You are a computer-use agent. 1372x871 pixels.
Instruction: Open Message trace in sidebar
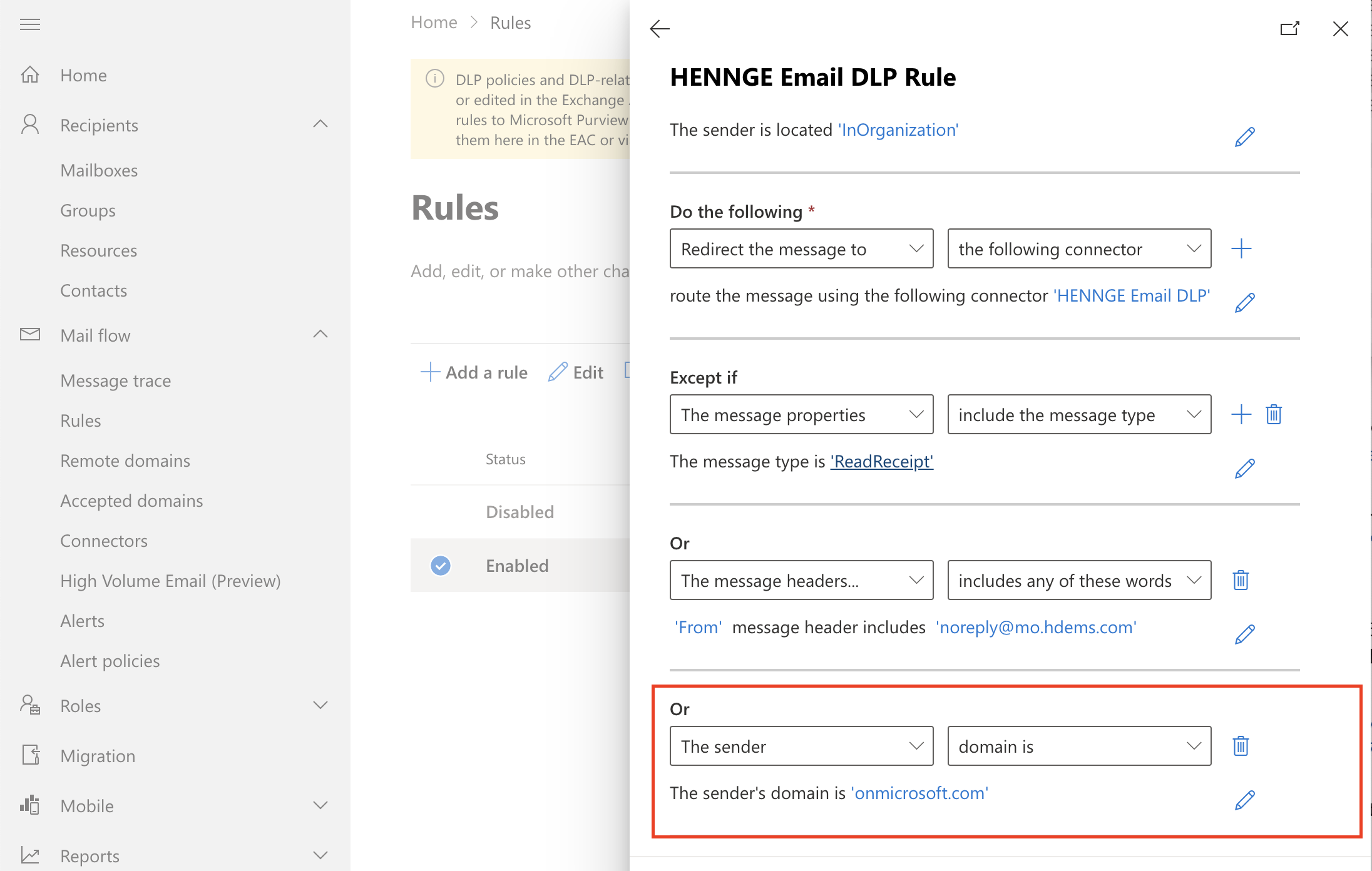point(115,380)
